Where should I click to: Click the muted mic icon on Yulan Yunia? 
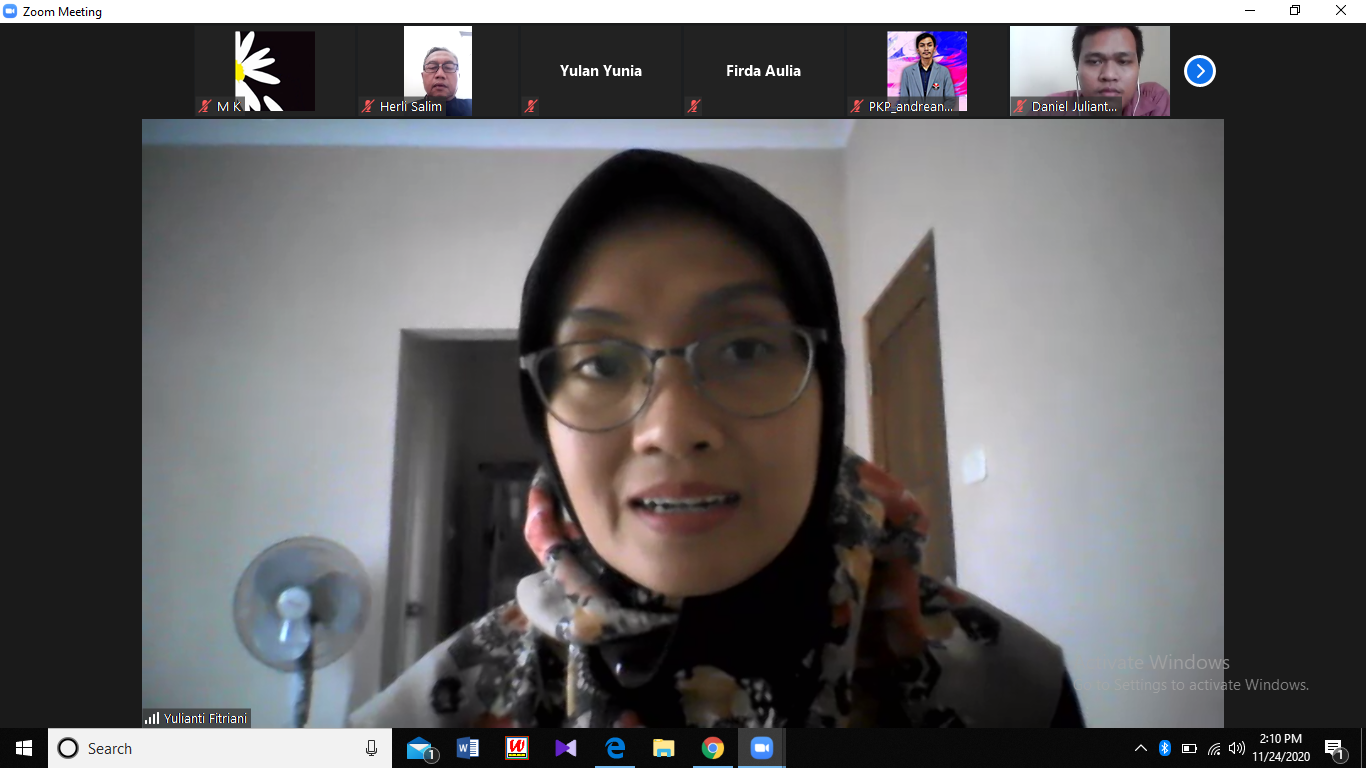531,106
